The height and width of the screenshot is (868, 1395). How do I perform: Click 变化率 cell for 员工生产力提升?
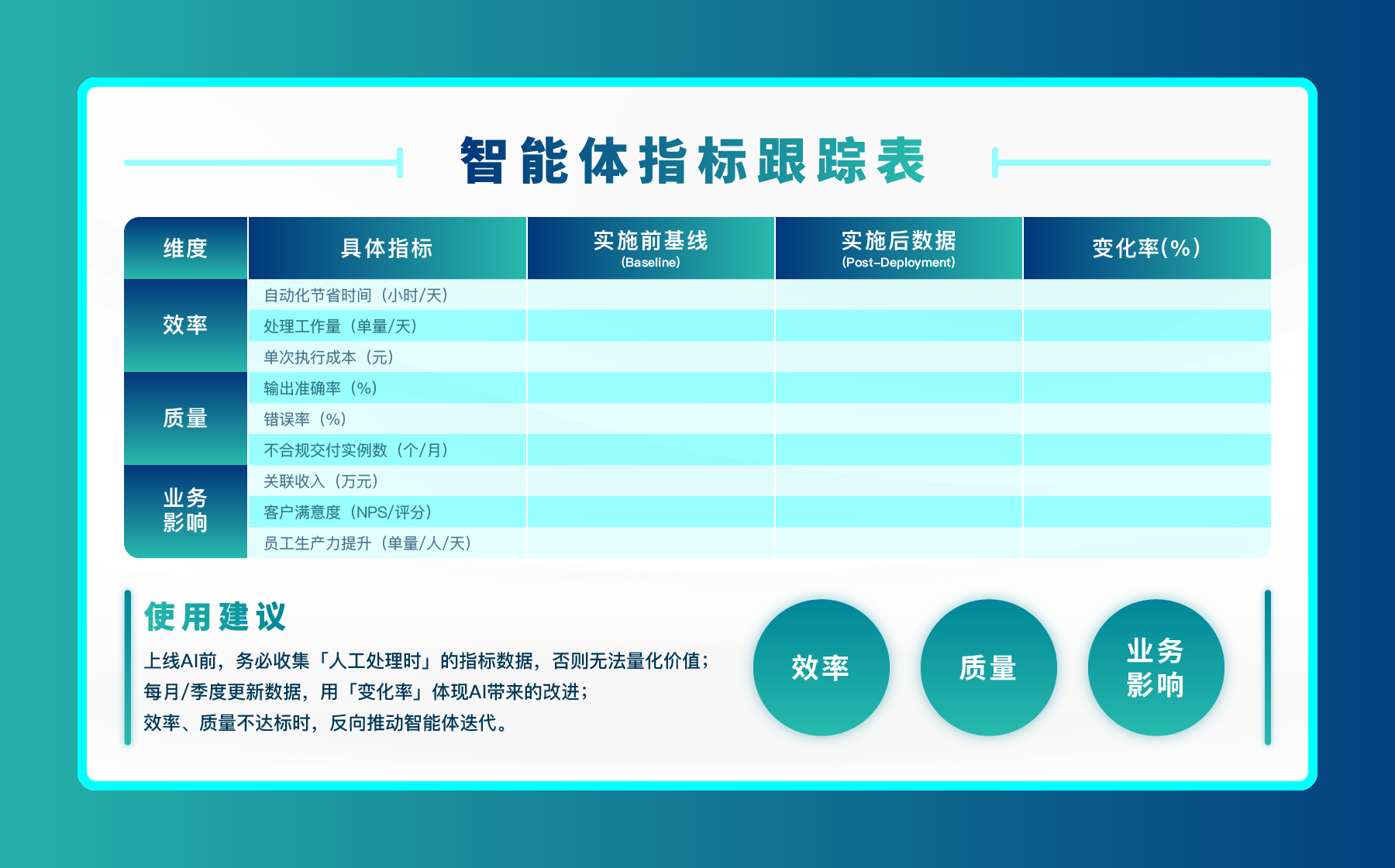click(1147, 542)
